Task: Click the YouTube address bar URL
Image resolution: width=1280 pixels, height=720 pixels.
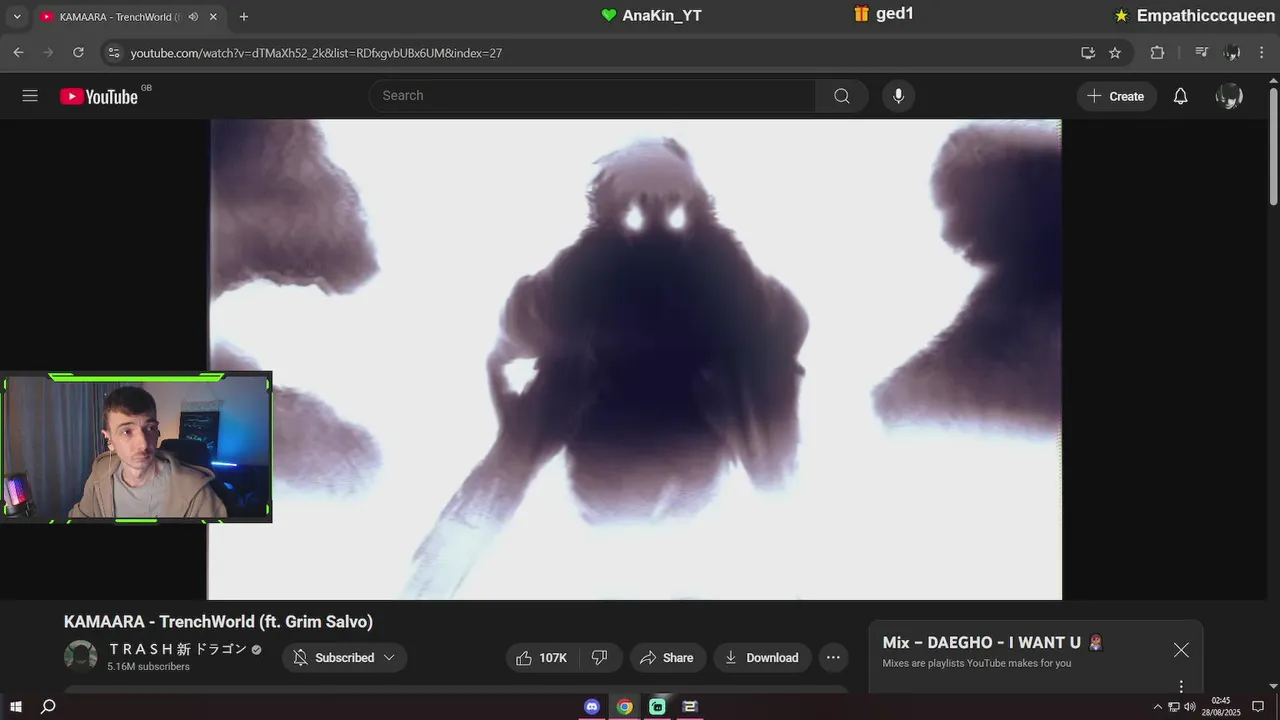Action: (316, 53)
